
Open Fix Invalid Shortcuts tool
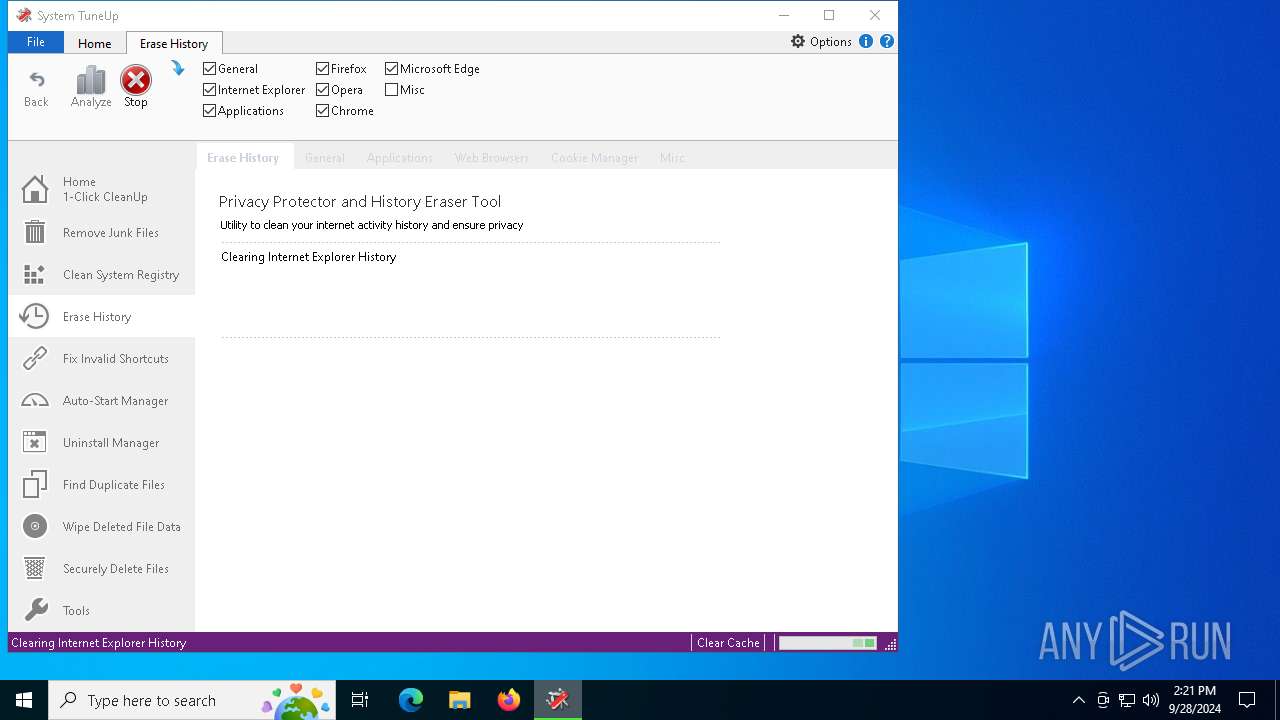[101, 358]
